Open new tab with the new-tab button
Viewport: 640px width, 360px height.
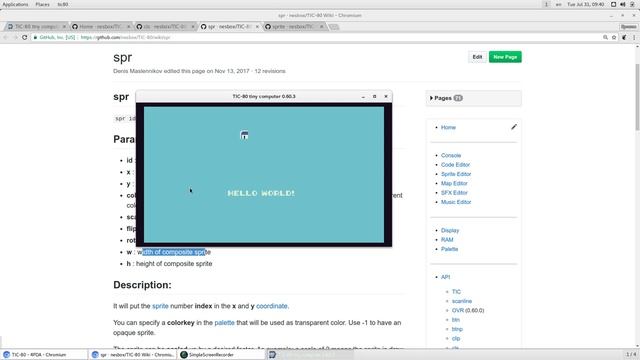pos(334,27)
